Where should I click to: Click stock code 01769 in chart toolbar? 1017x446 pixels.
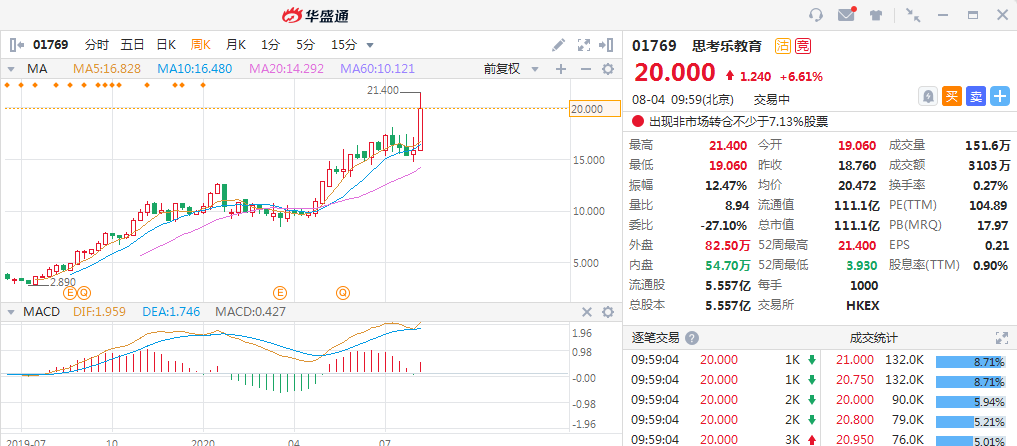51,45
